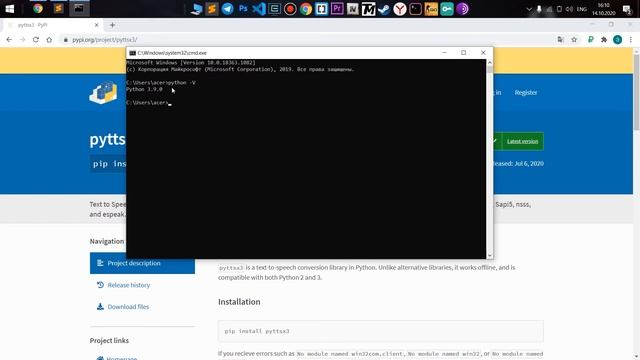The height and width of the screenshot is (360, 640).
Task: Click the Latest version button
Action: tap(522, 141)
